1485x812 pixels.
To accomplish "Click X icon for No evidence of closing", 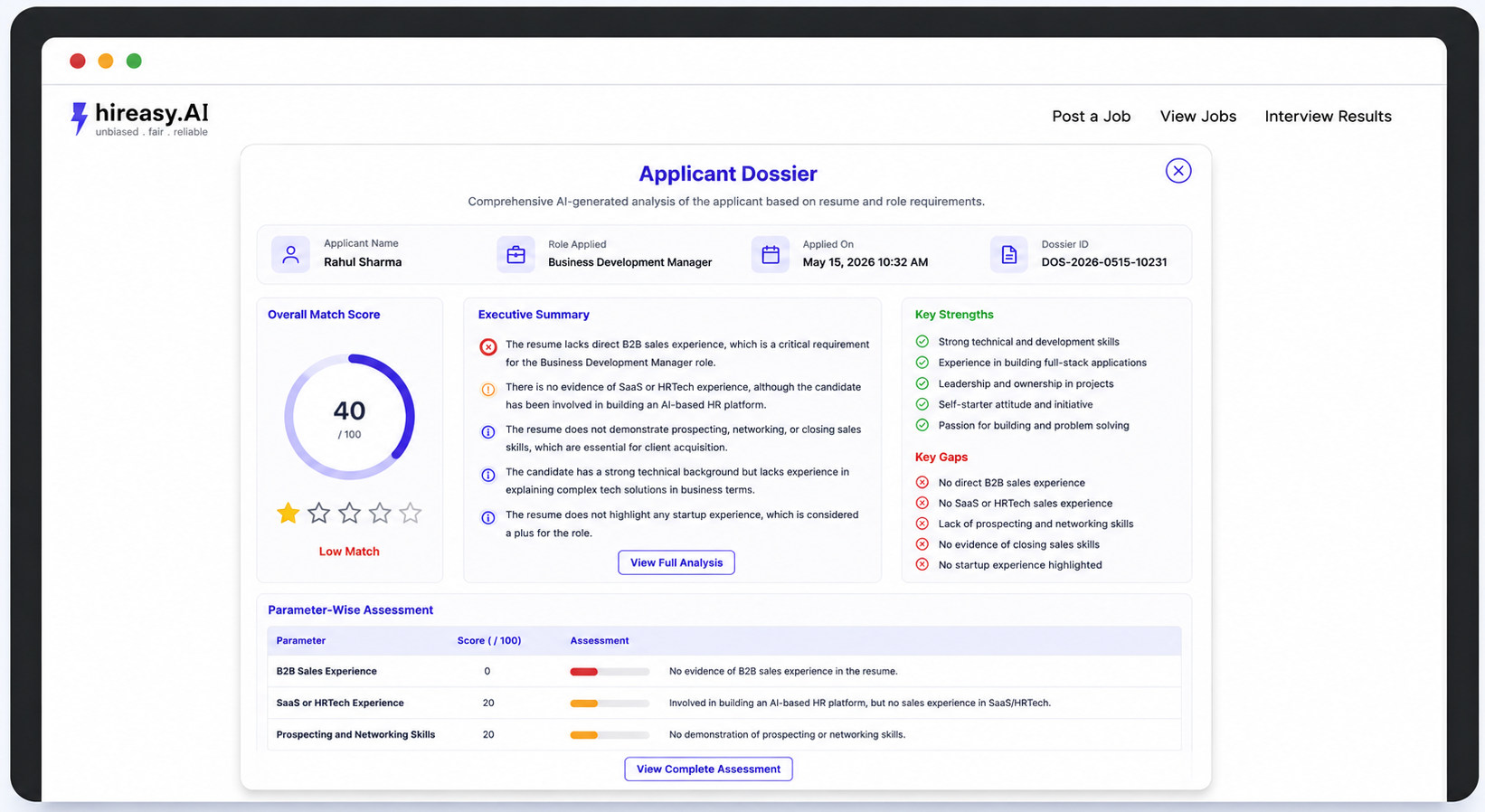I will tap(922, 544).
